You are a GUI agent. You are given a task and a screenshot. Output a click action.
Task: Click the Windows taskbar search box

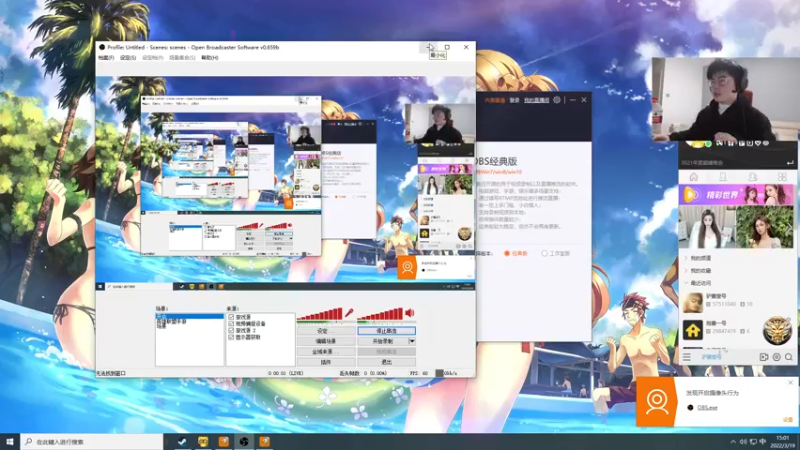pyautogui.click(x=92, y=441)
